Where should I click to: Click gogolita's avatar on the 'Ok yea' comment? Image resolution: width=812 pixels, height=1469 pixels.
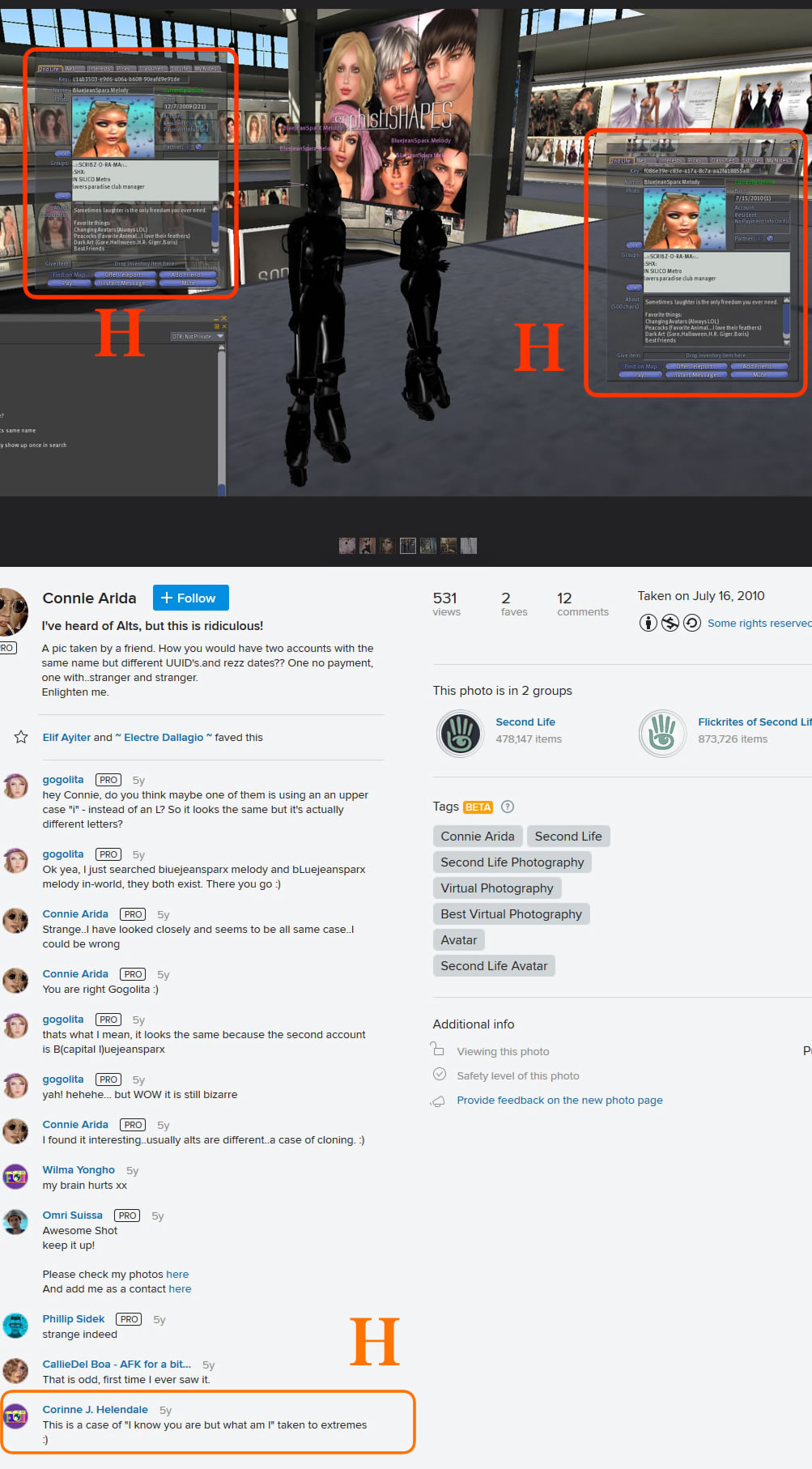coord(15,861)
